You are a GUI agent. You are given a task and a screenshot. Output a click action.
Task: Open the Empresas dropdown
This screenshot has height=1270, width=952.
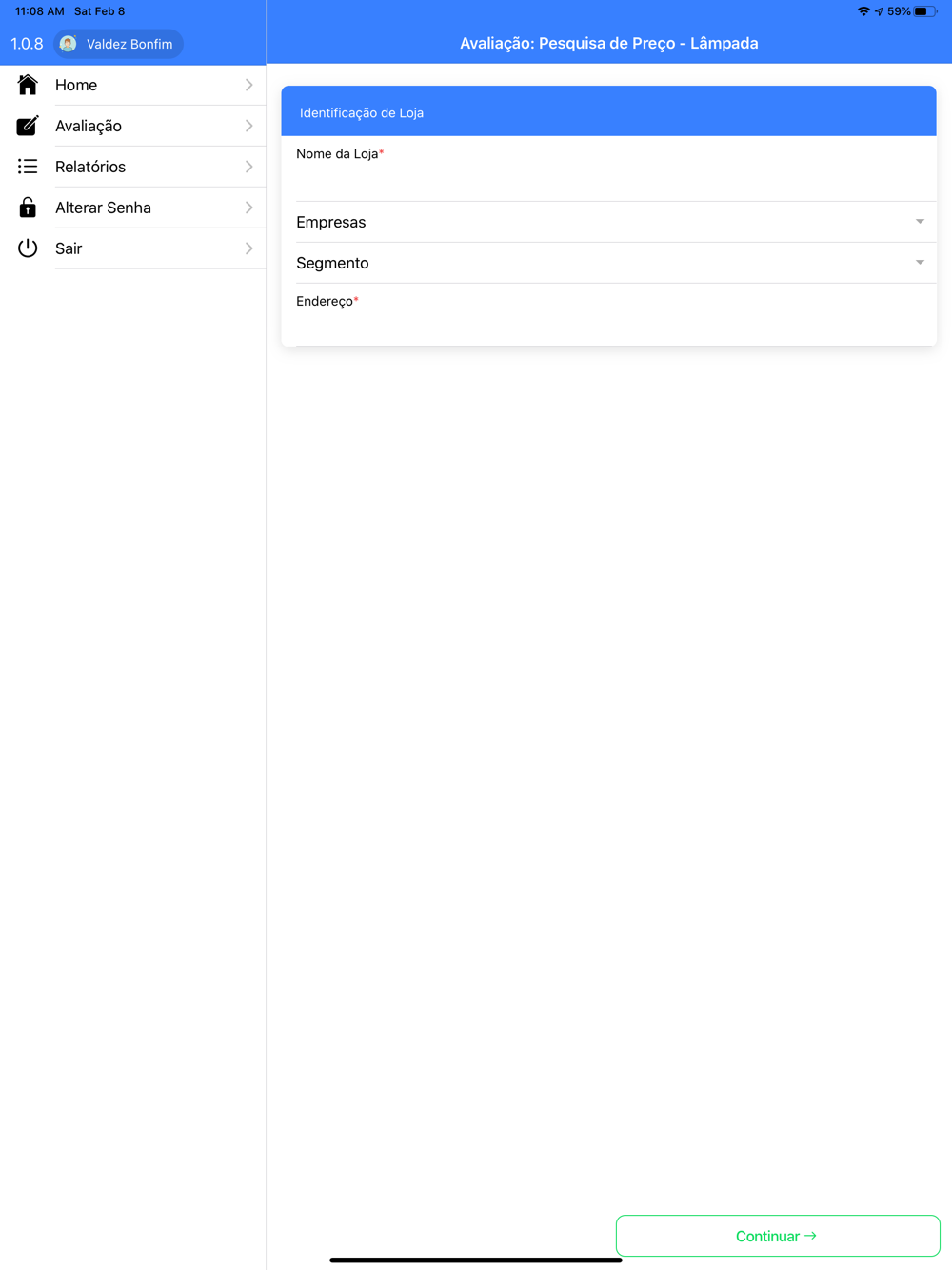[x=609, y=222]
